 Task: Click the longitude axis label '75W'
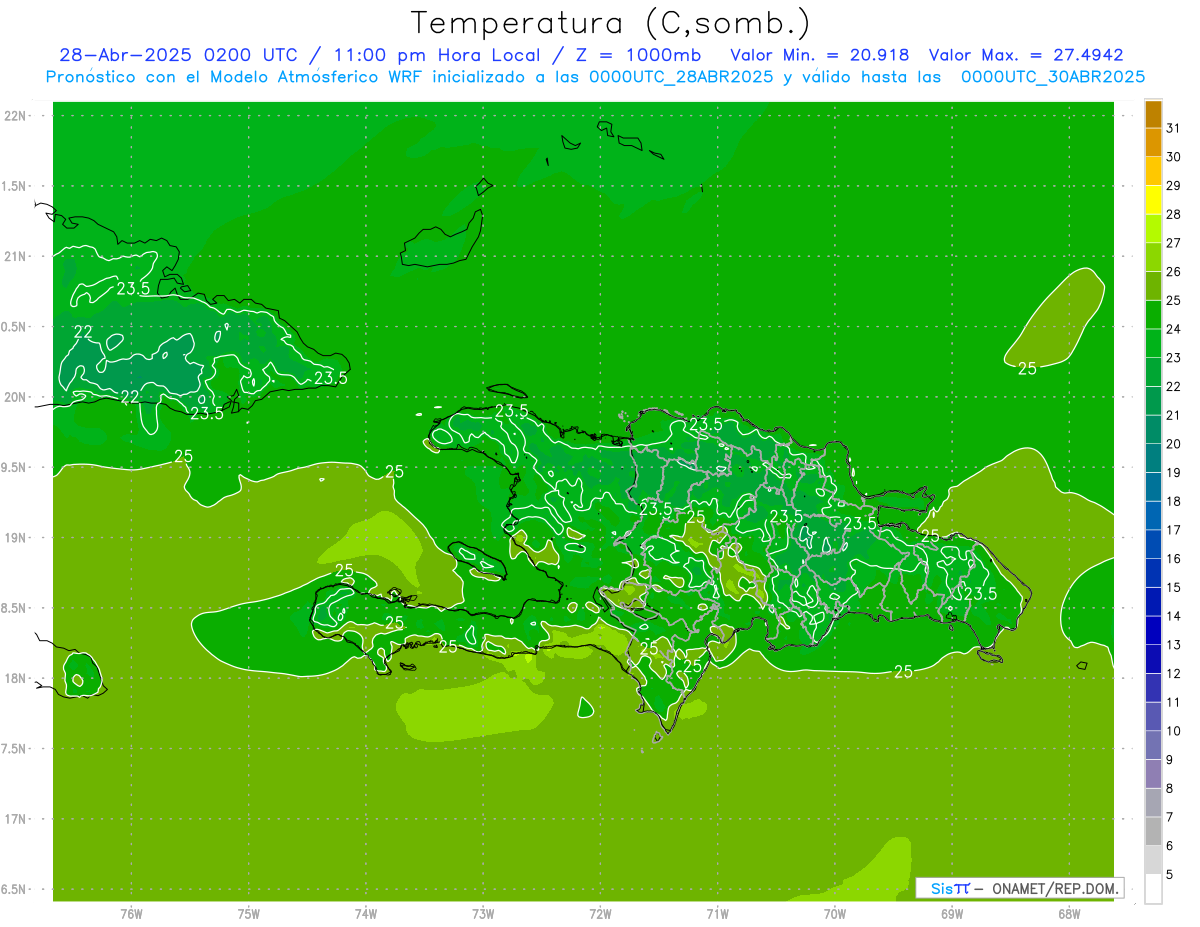pyautogui.click(x=249, y=914)
